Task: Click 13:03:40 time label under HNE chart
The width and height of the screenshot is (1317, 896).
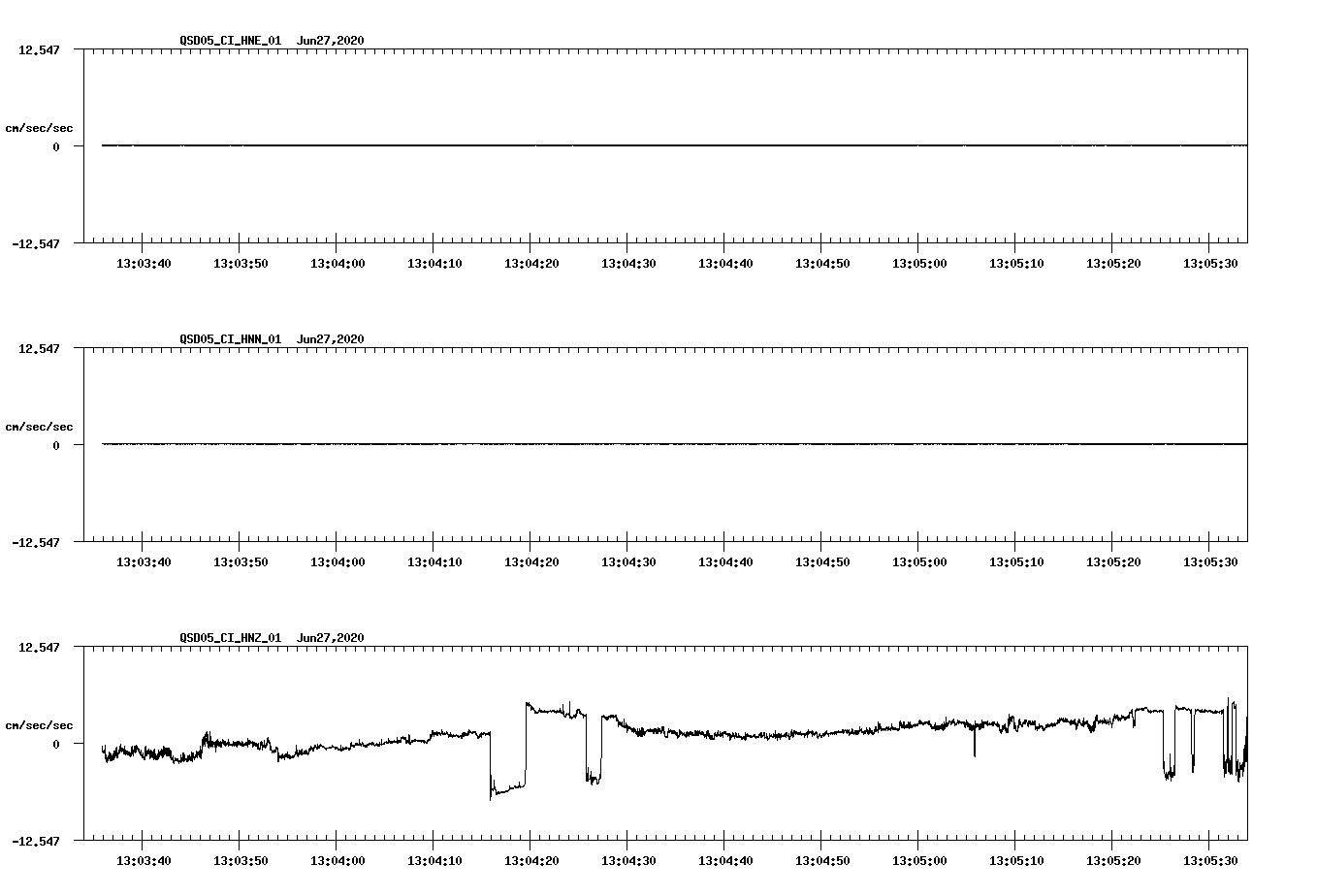Action: 144,263
